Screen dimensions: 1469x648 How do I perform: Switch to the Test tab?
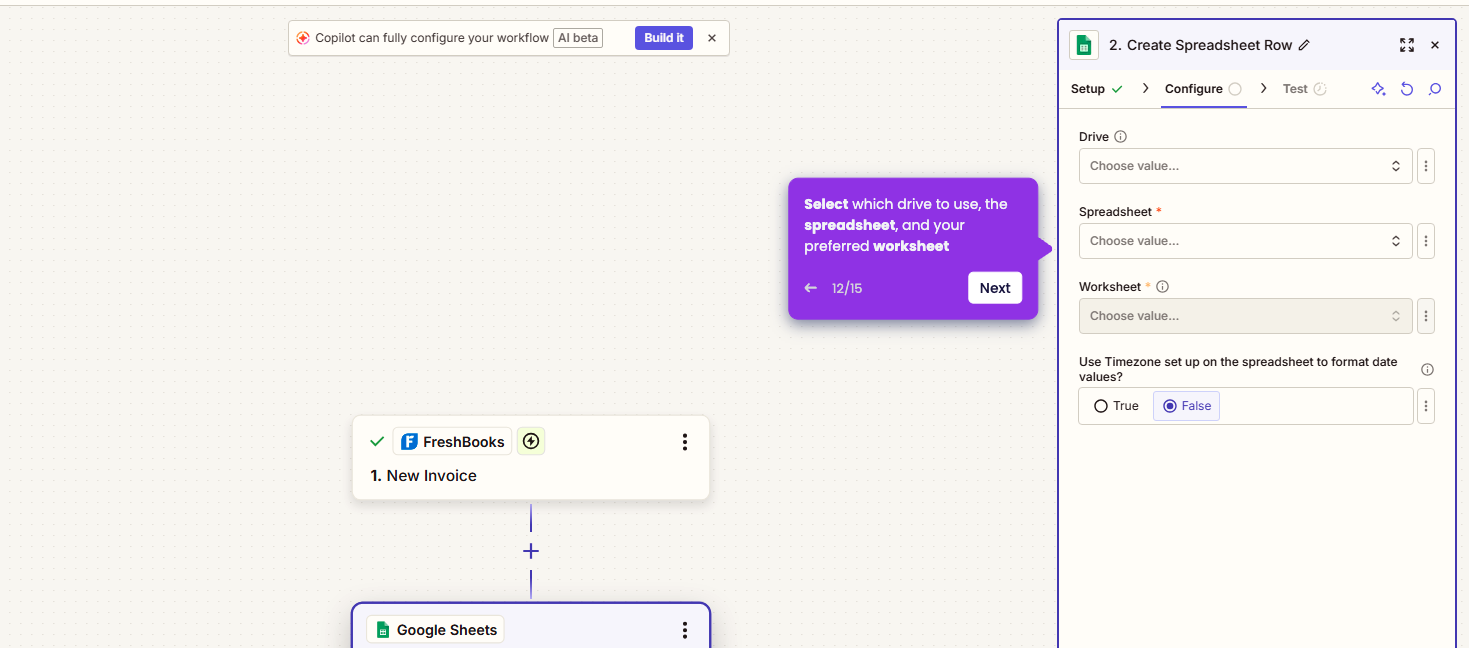1304,89
